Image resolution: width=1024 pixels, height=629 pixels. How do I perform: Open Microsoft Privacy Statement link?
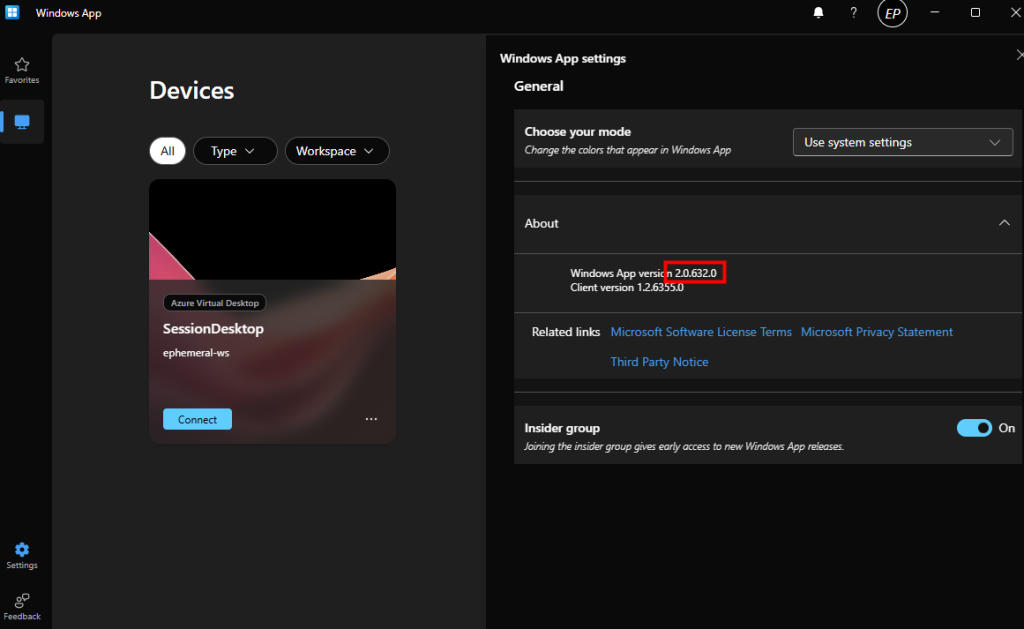876,332
